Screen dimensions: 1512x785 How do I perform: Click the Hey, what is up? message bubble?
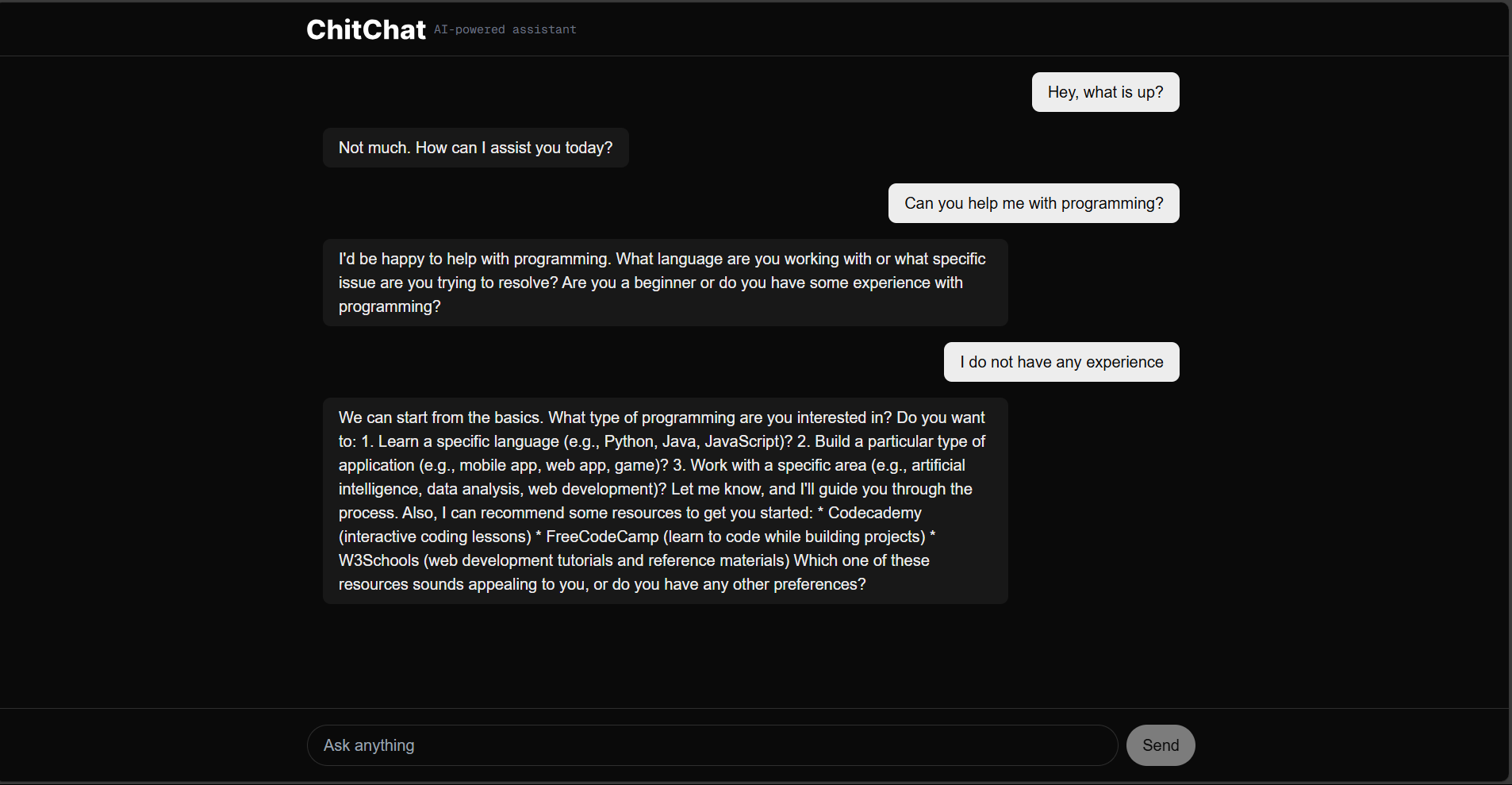coord(1105,92)
